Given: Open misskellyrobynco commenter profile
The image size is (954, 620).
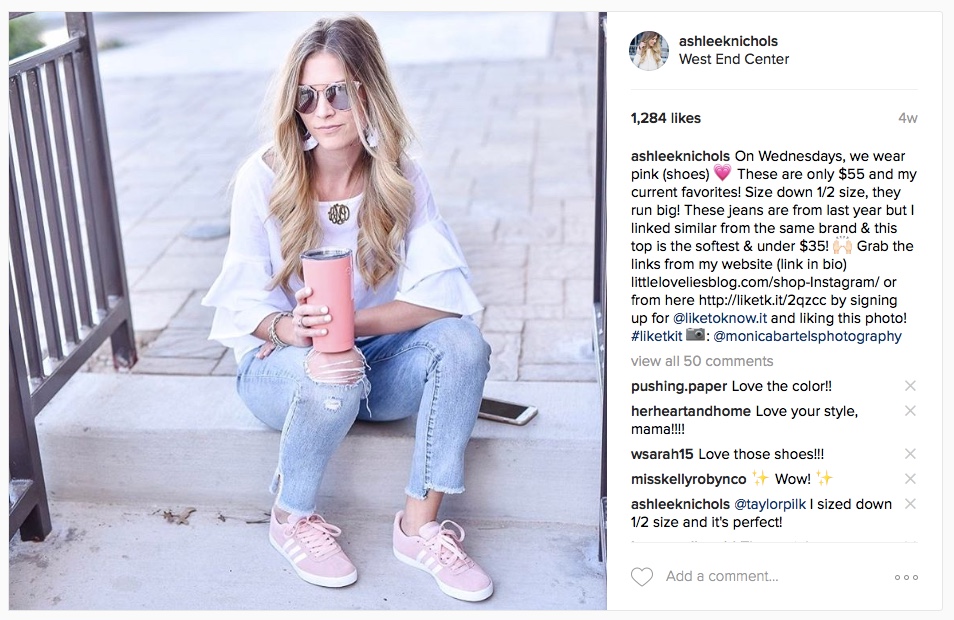Looking at the screenshot, I should [x=689, y=479].
